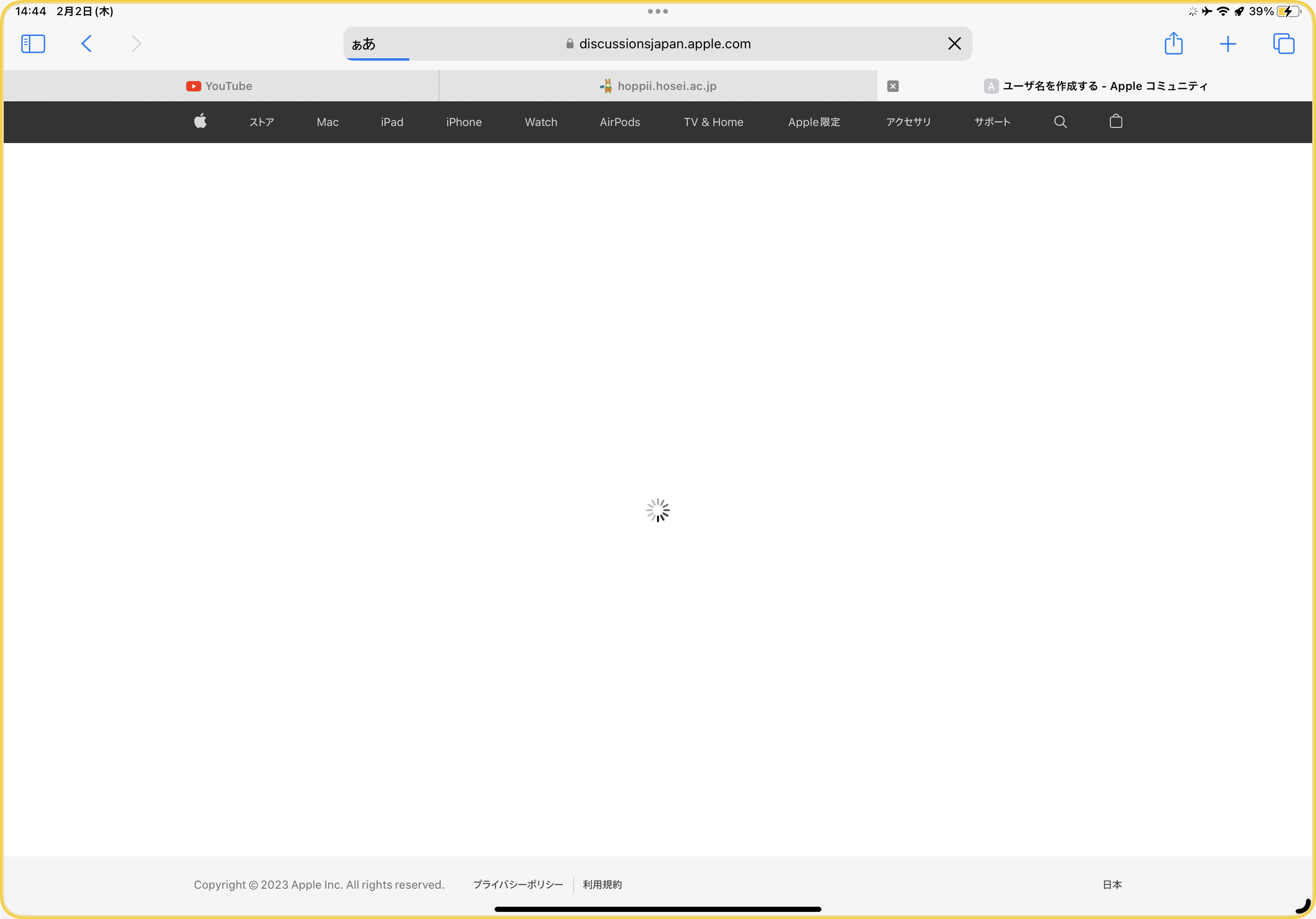This screenshot has width=1316, height=919.
Task: Open the share sheet icon
Action: coord(1173,44)
